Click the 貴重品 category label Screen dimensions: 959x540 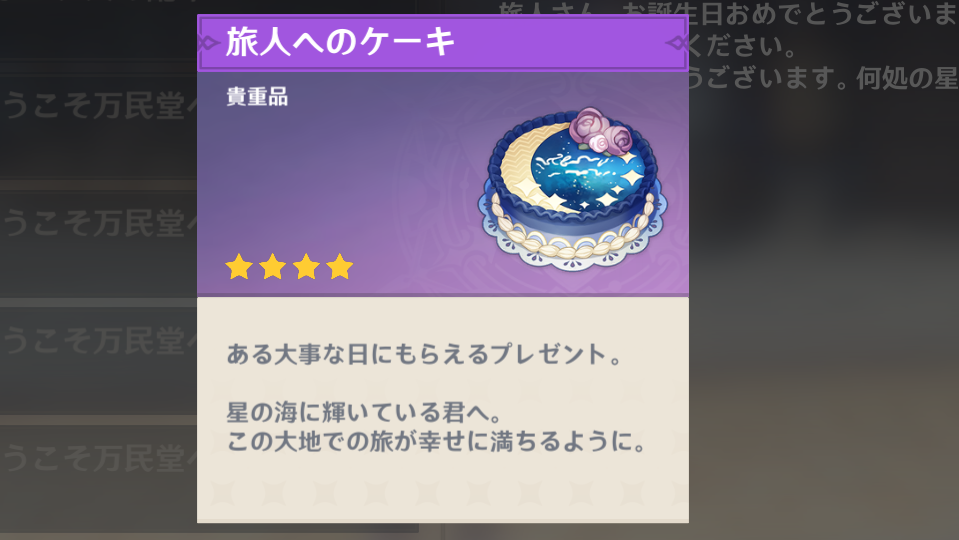(257, 97)
